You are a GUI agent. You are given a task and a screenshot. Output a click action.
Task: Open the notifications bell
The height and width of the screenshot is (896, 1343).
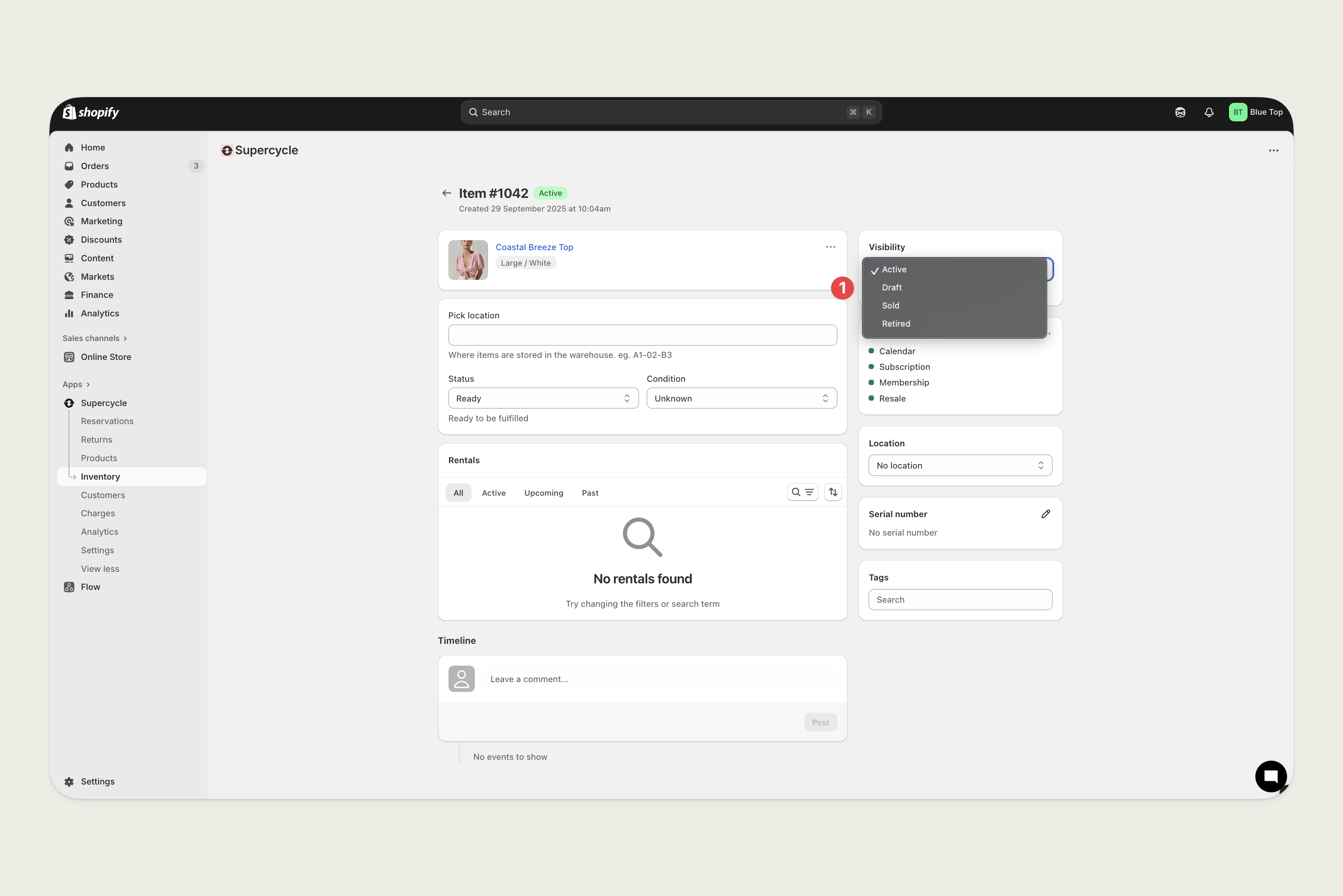click(1209, 113)
